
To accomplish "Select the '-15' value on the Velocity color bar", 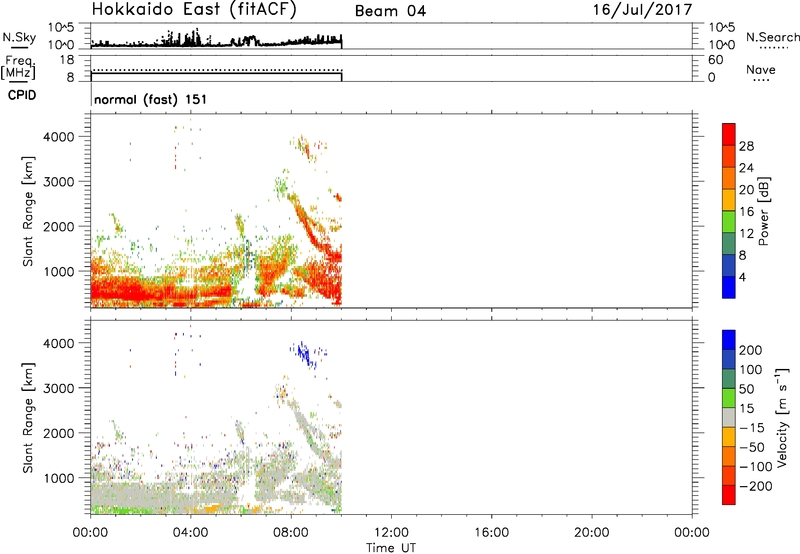I will coord(752,428).
